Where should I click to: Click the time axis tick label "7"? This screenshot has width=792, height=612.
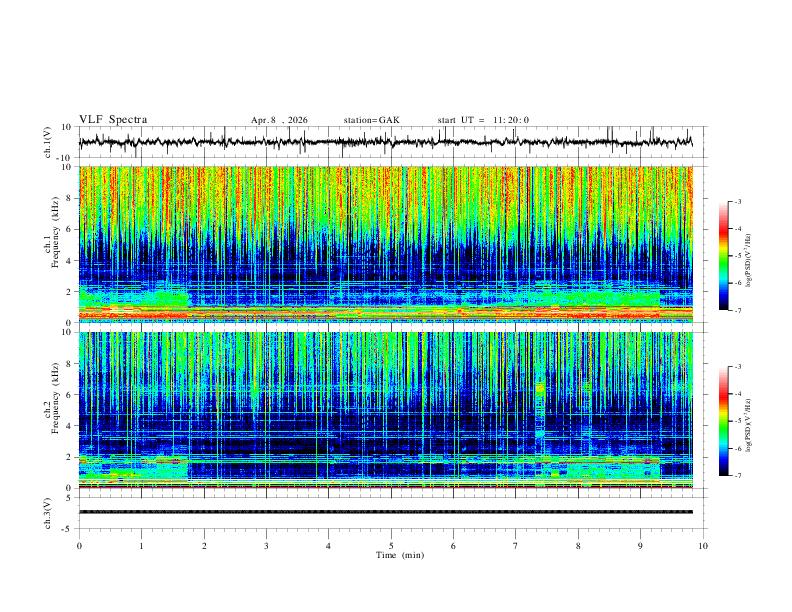(516, 546)
